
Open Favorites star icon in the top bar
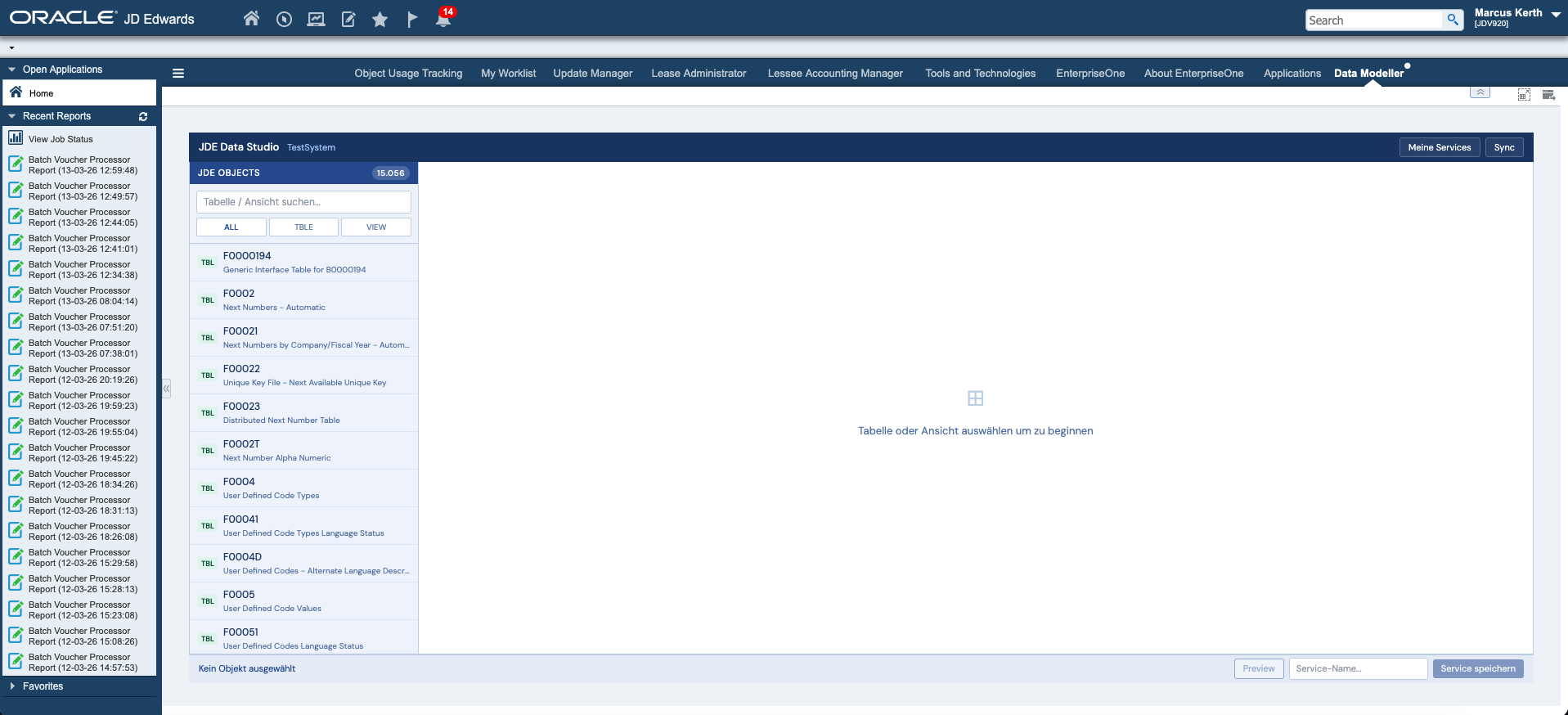pyautogui.click(x=380, y=19)
